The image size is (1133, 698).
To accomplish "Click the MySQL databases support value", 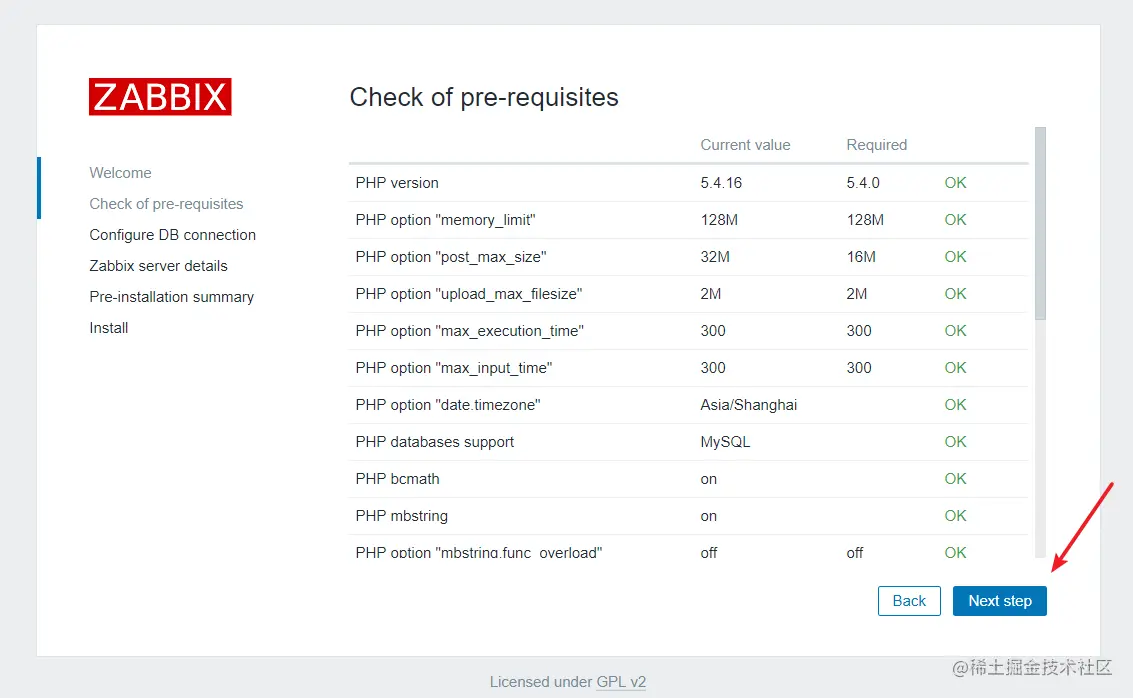I will point(725,442).
